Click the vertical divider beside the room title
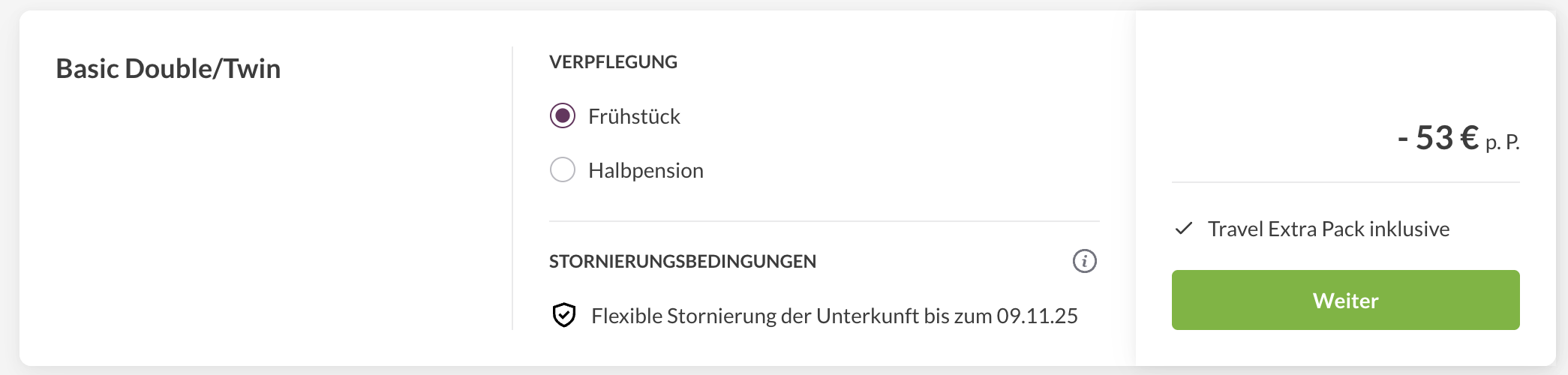This screenshot has width=1568, height=375. [x=512, y=187]
